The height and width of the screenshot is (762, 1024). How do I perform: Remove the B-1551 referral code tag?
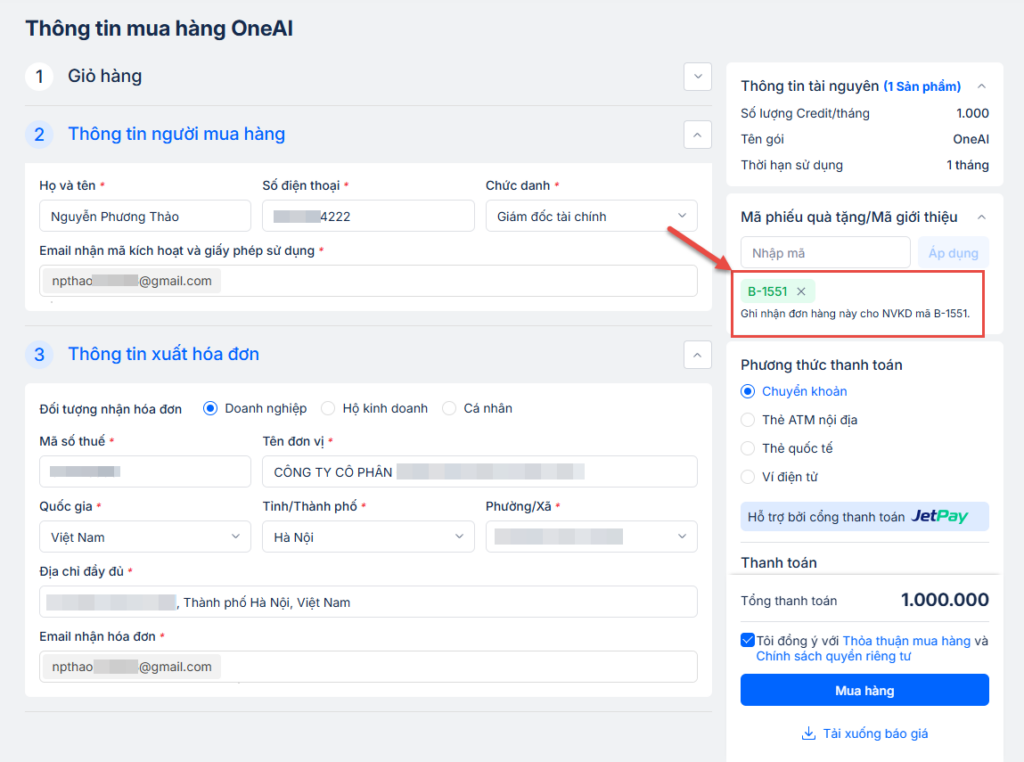coord(801,292)
